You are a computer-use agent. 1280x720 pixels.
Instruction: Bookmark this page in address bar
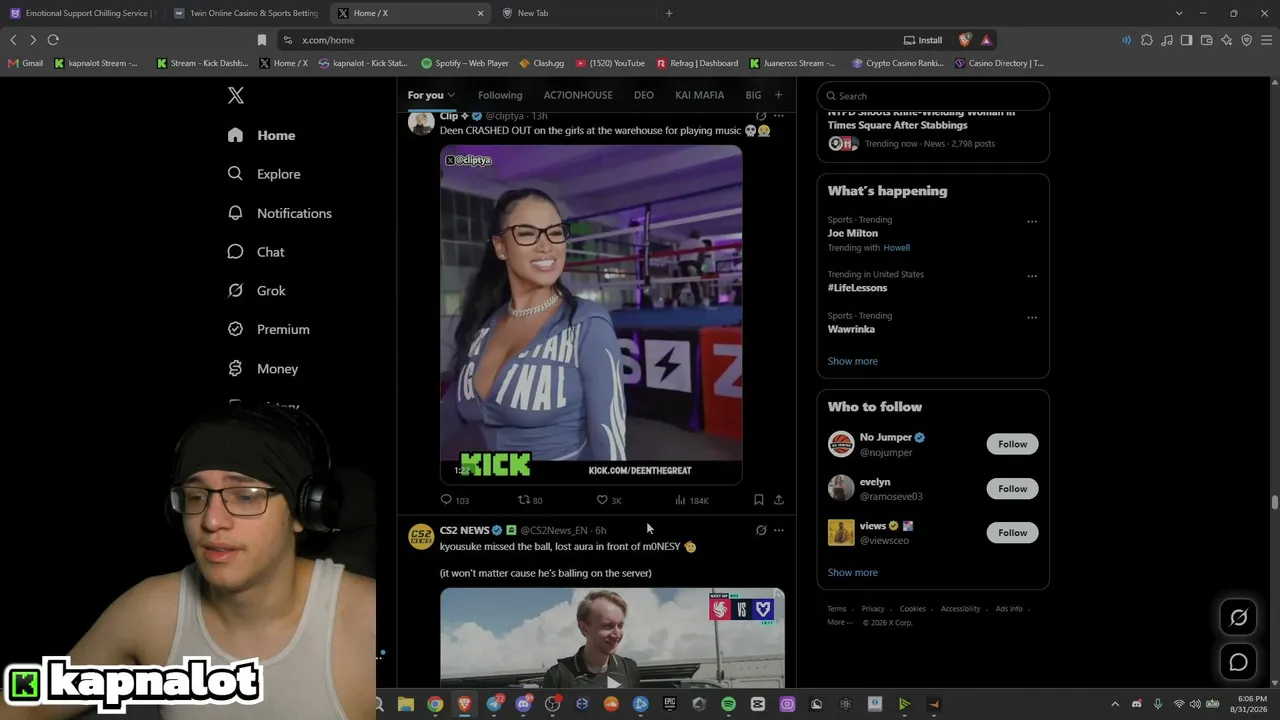tap(262, 40)
